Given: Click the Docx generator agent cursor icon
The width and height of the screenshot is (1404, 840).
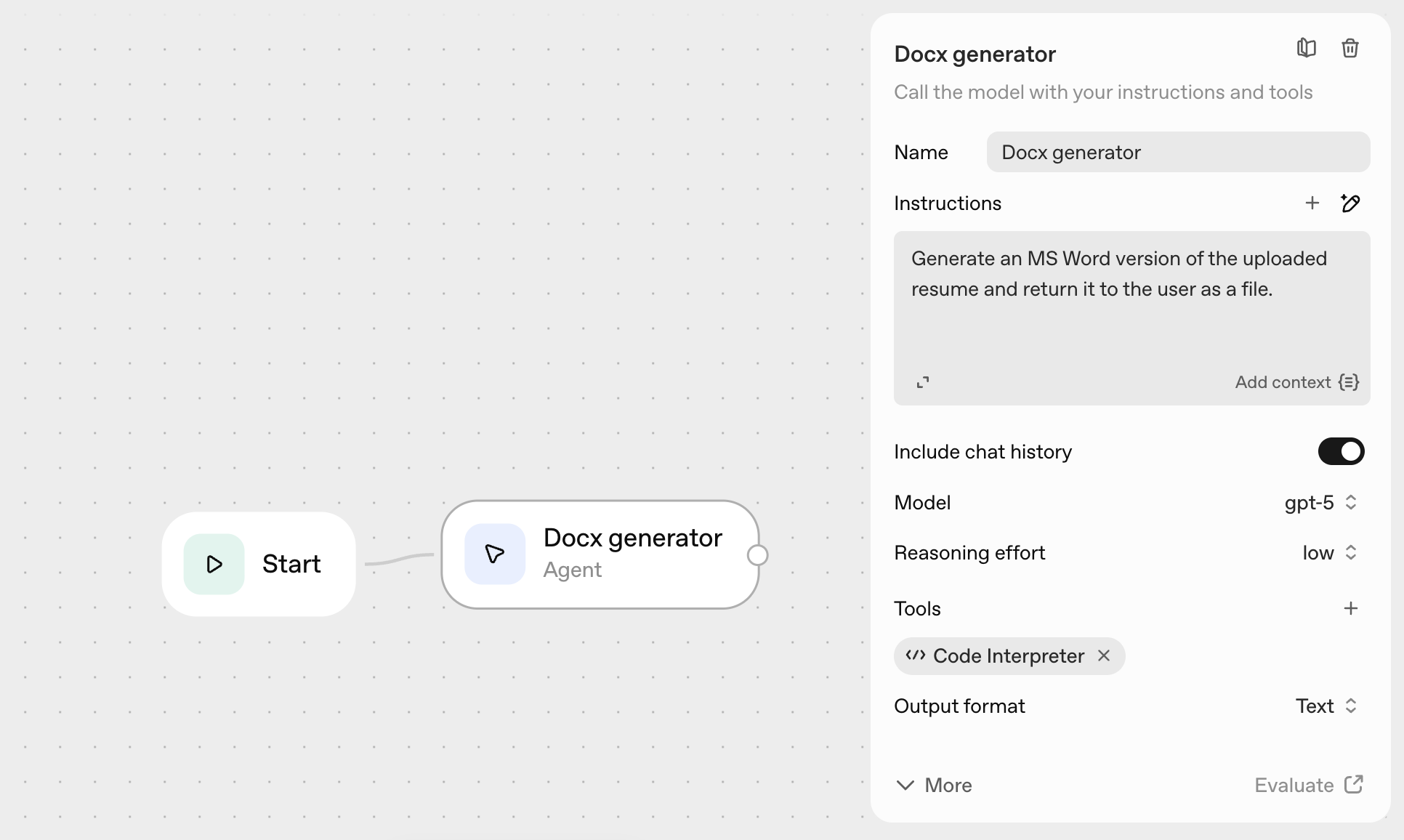Looking at the screenshot, I should 495,554.
